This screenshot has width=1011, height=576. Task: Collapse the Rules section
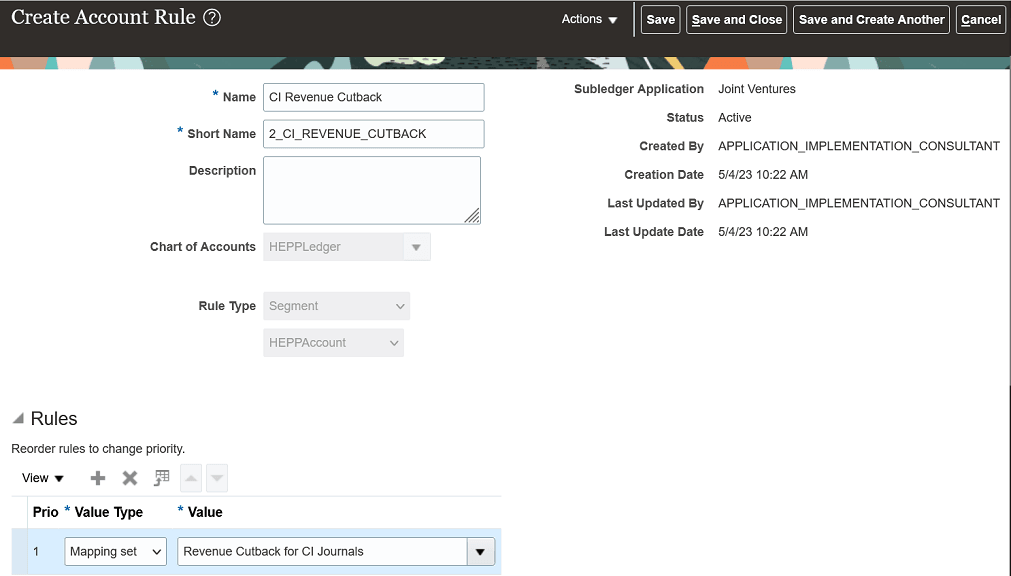(x=18, y=419)
